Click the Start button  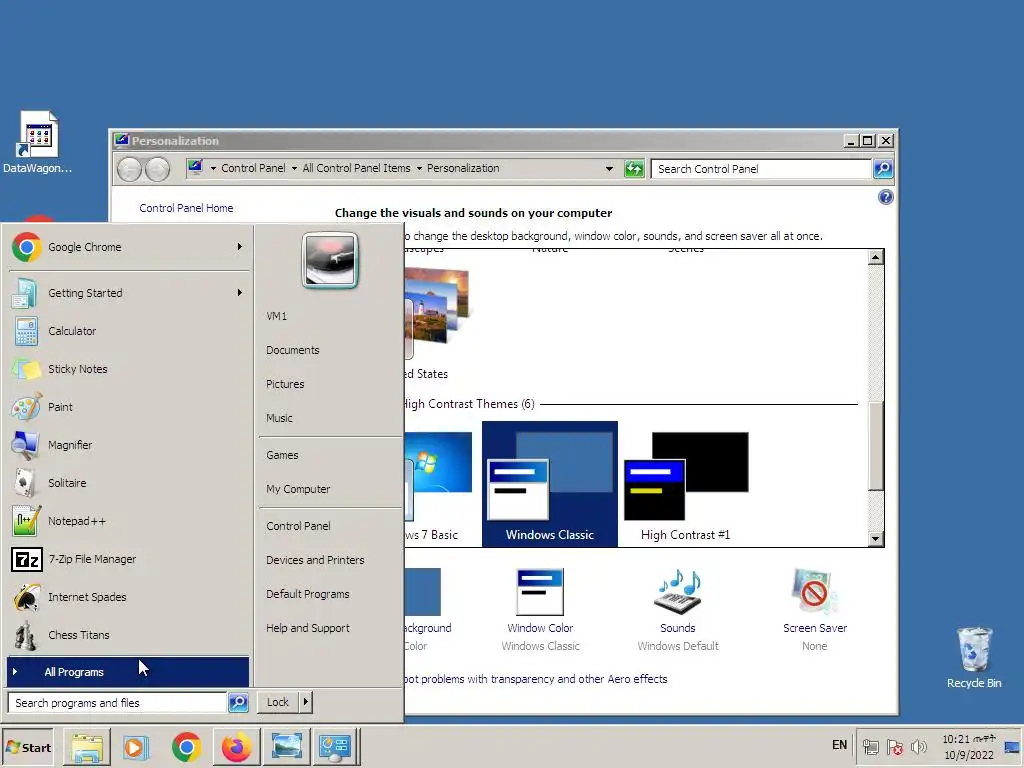[27, 747]
